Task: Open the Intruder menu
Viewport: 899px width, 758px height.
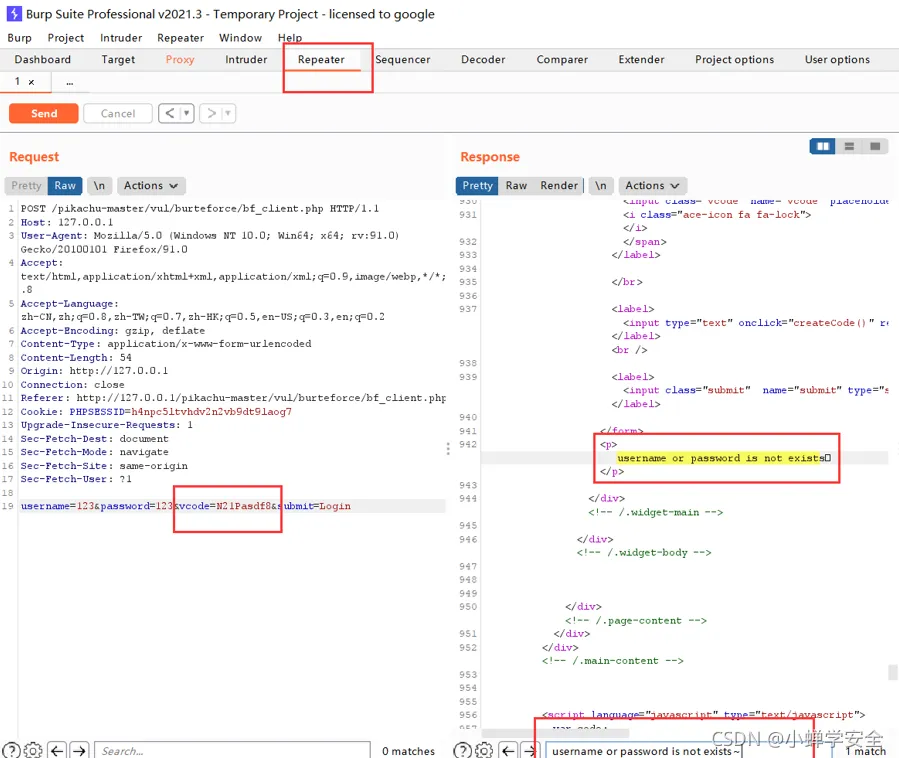Action: click(120, 38)
